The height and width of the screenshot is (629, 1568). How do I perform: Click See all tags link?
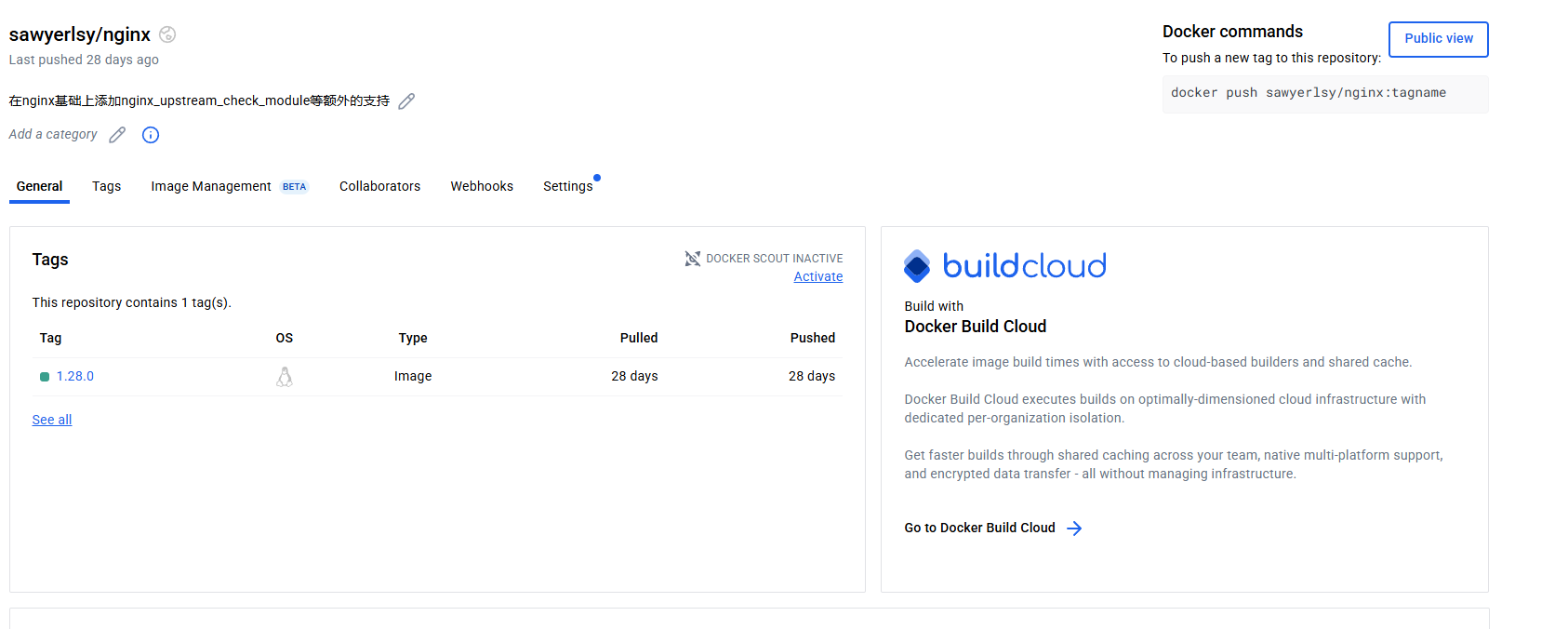52,420
